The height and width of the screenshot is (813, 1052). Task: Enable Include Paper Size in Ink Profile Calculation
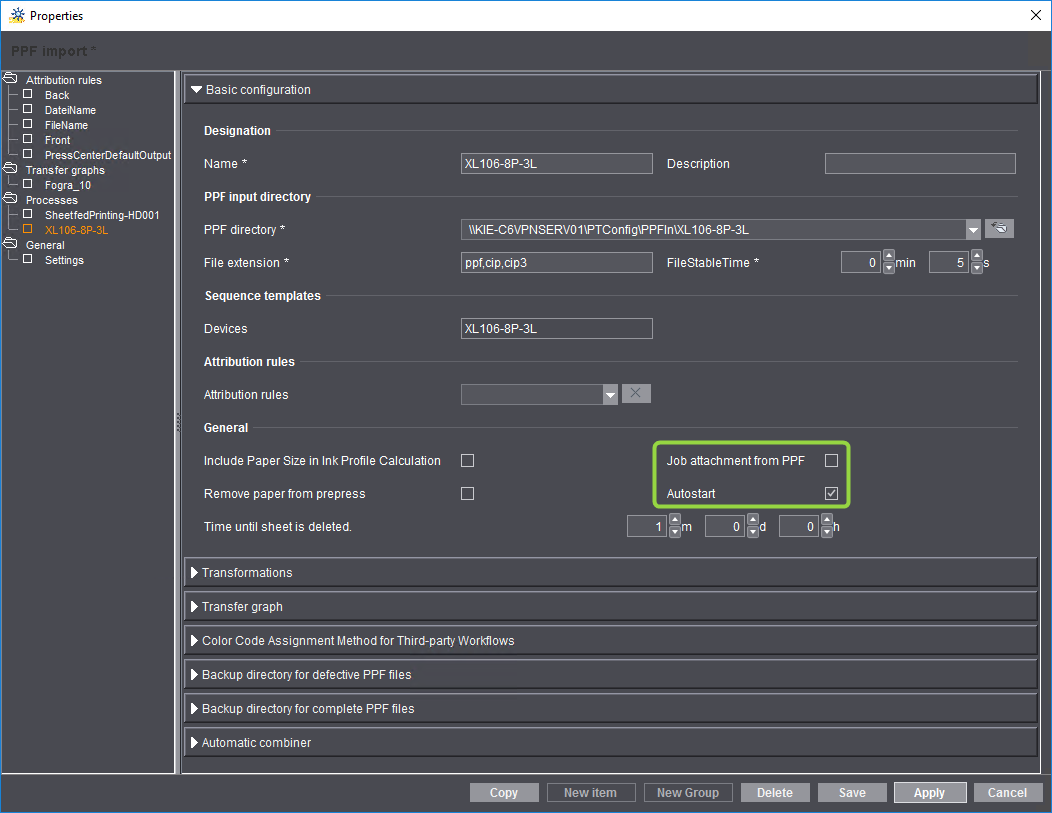pos(467,460)
